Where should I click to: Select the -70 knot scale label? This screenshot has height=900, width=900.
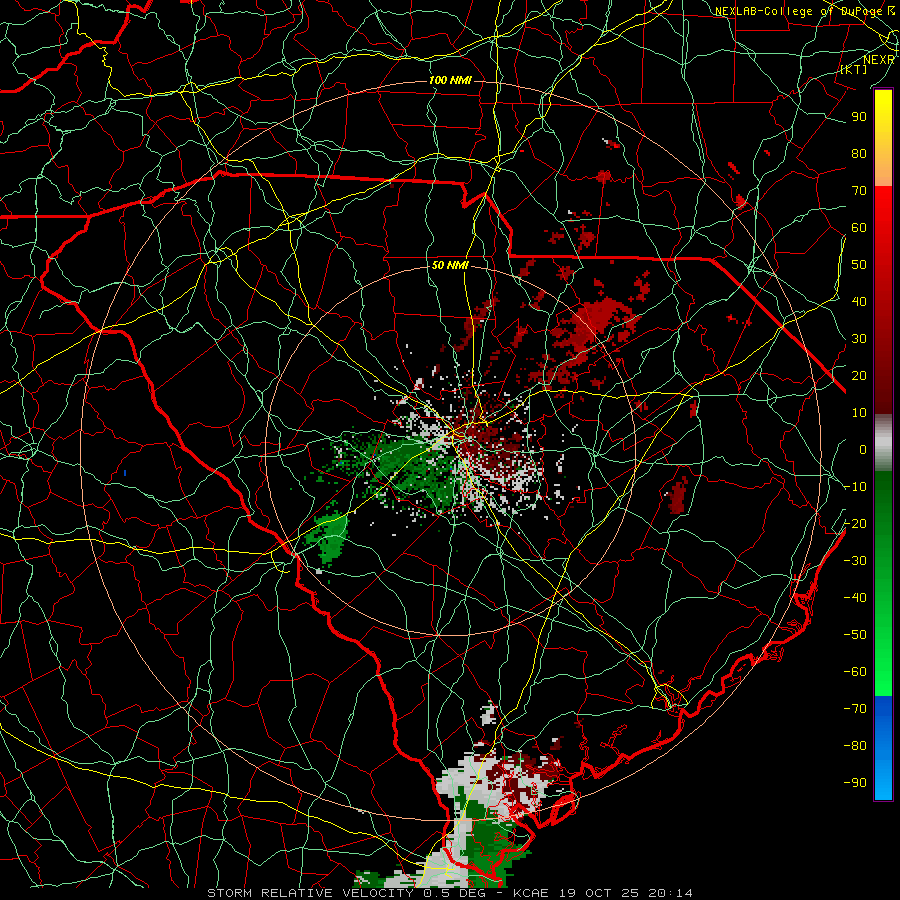click(x=855, y=709)
